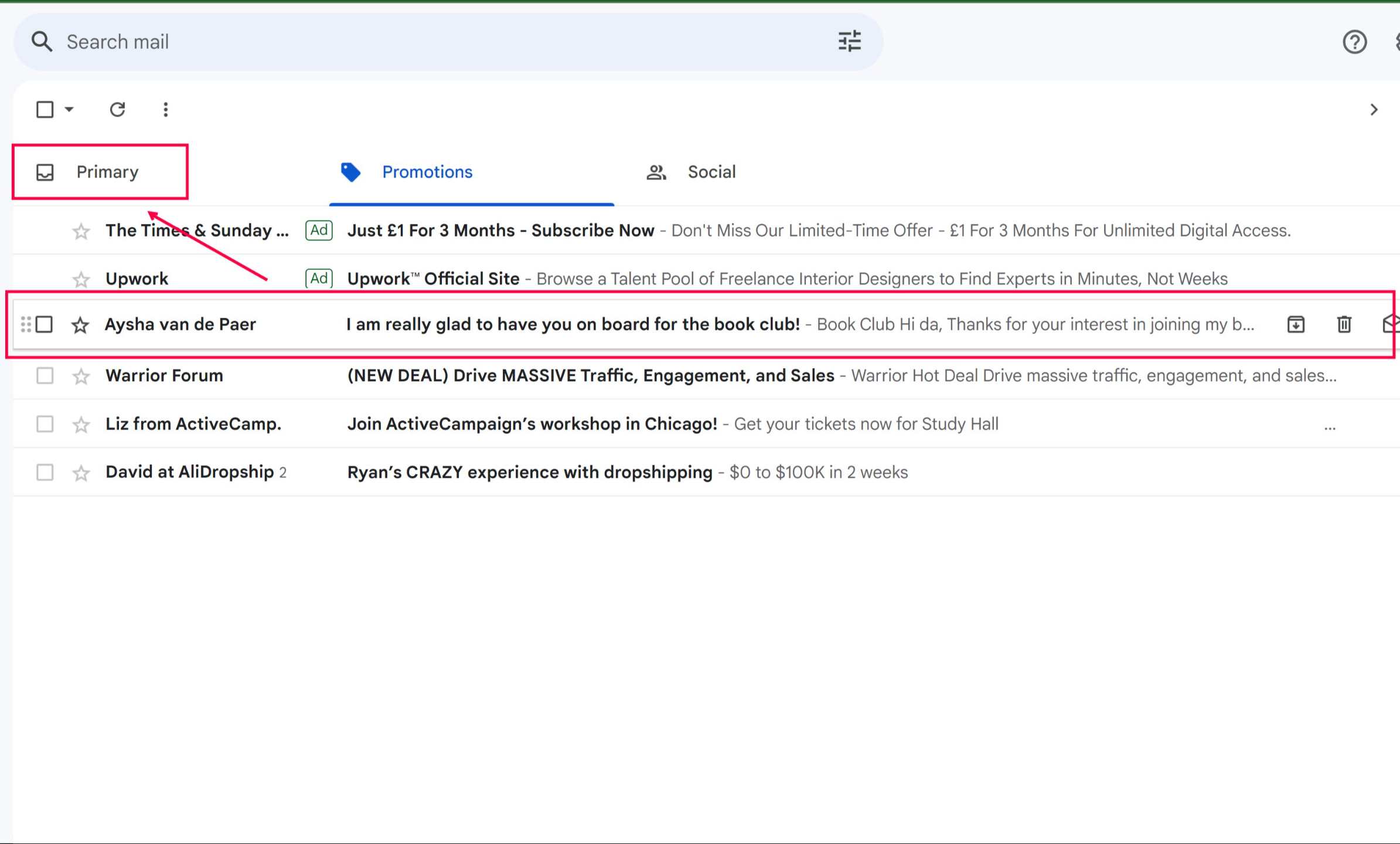Image resolution: width=1400 pixels, height=844 pixels.
Task: Click the search options filter icon
Action: (849, 42)
